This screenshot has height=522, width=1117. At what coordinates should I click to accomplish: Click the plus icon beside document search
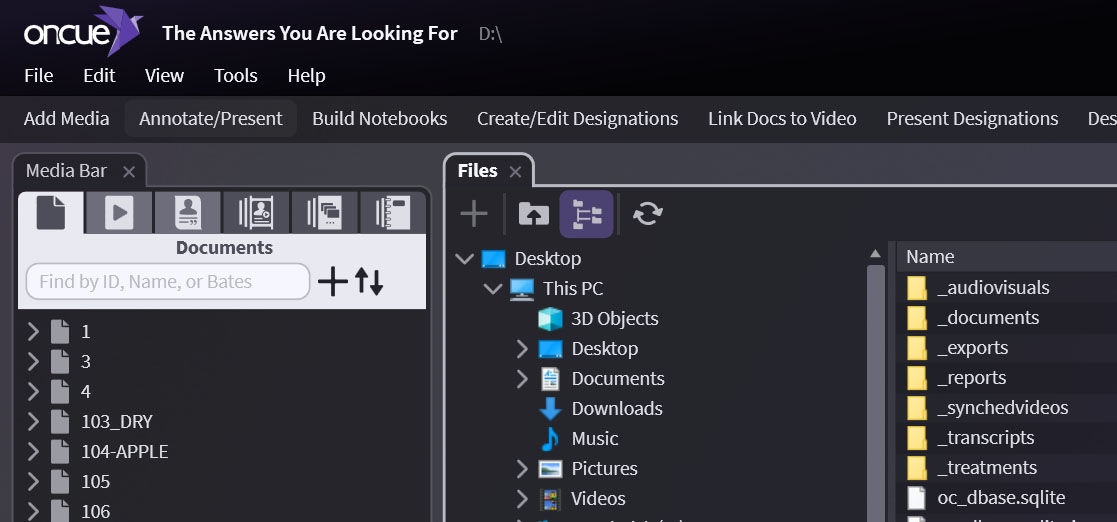point(332,282)
